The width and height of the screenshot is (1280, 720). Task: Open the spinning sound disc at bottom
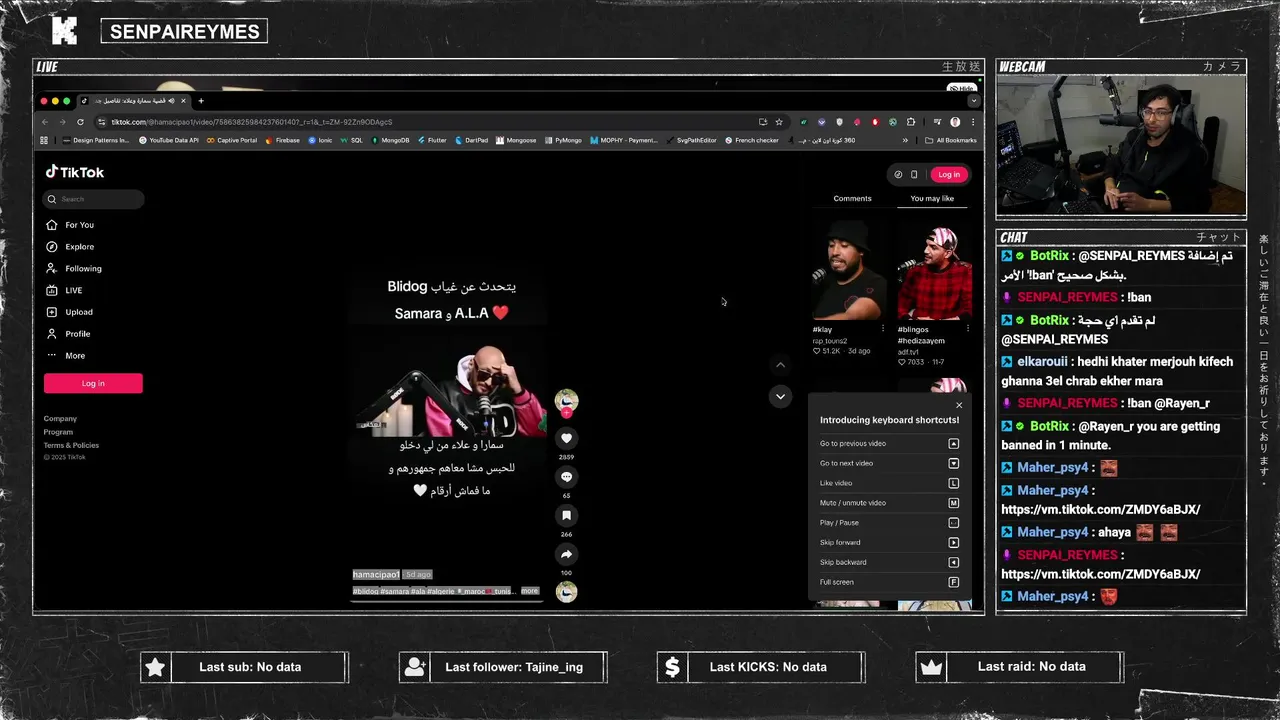tap(566, 592)
